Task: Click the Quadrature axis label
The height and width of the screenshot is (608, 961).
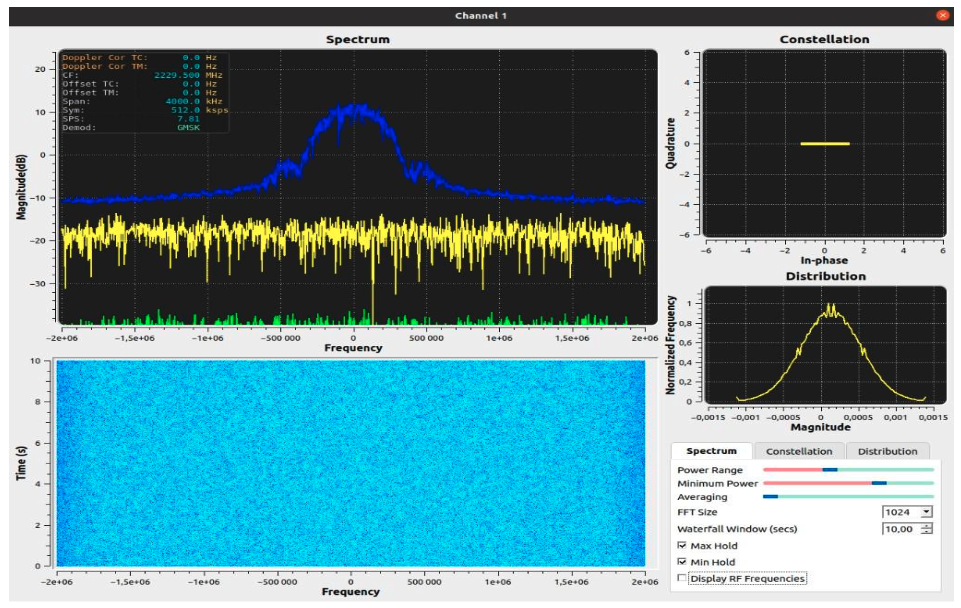Action: point(670,143)
